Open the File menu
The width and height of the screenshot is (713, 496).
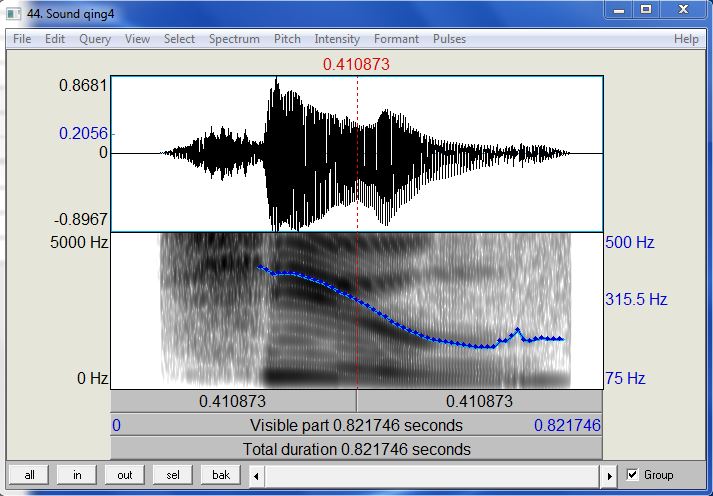(x=22, y=39)
